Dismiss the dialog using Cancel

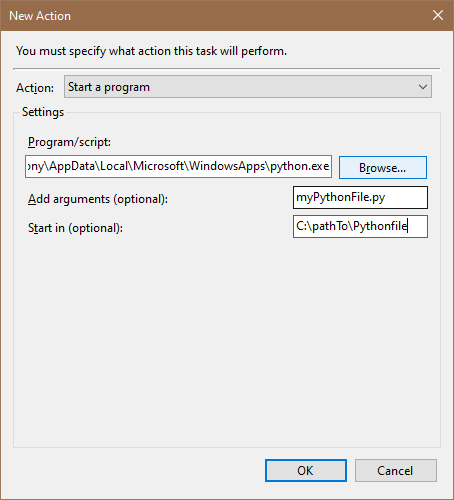(x=396, y=471)
